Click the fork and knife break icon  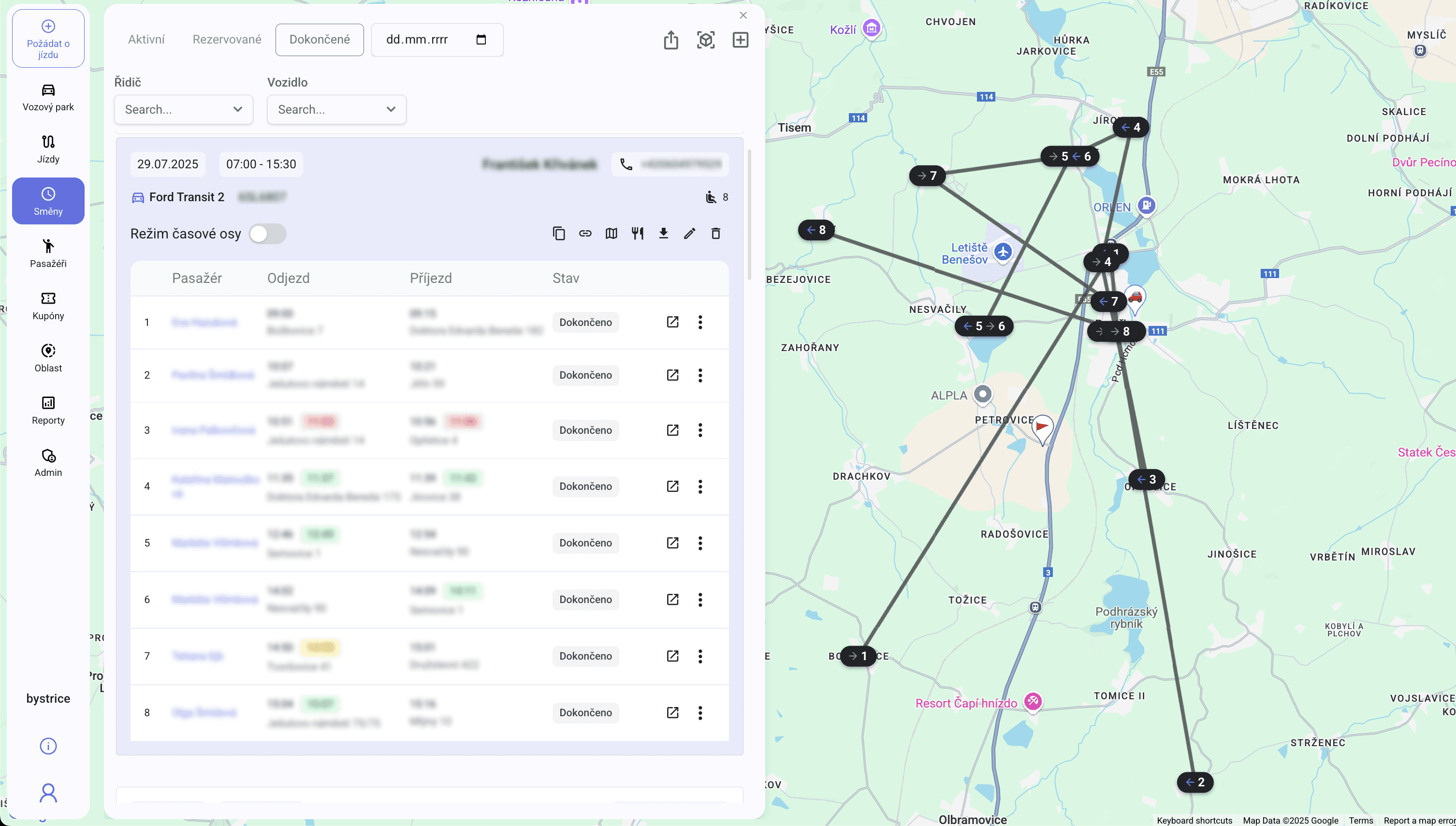637,234
